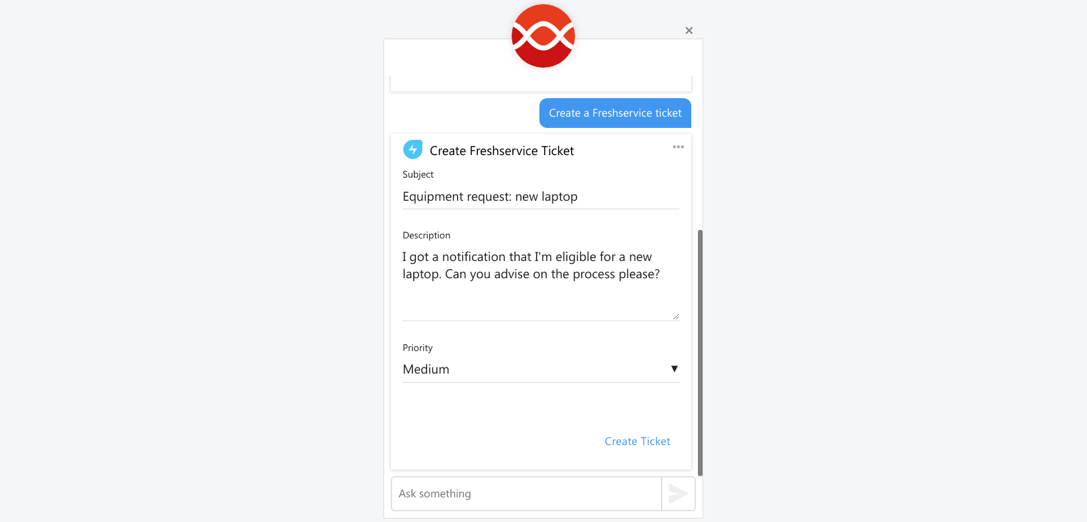
Task: Click the textarea resize grip in Description
Action: [675, 315]
